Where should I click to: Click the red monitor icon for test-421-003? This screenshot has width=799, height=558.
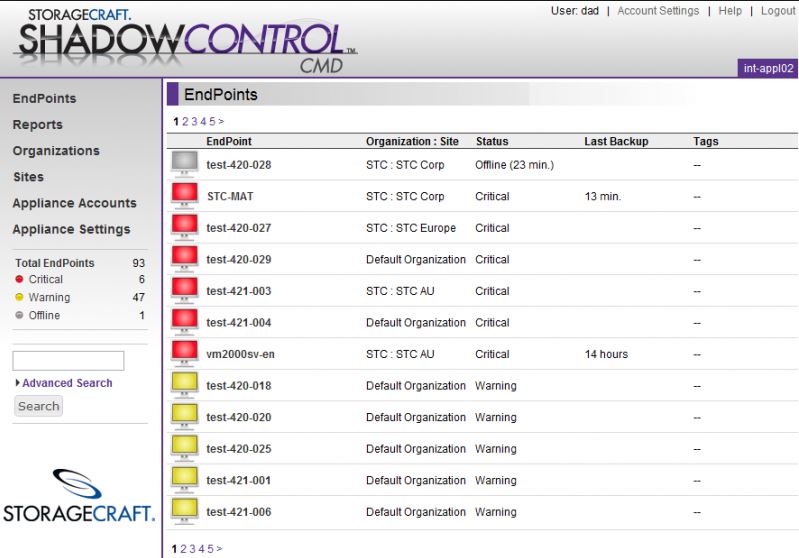(x=184, y=290)
